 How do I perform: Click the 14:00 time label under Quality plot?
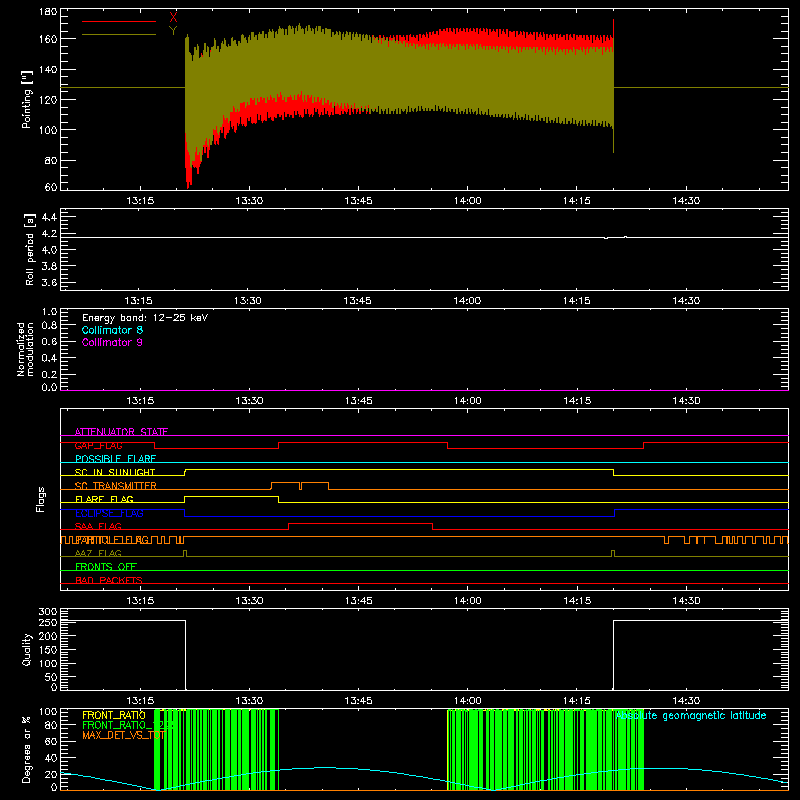click(x=468, y=701)
